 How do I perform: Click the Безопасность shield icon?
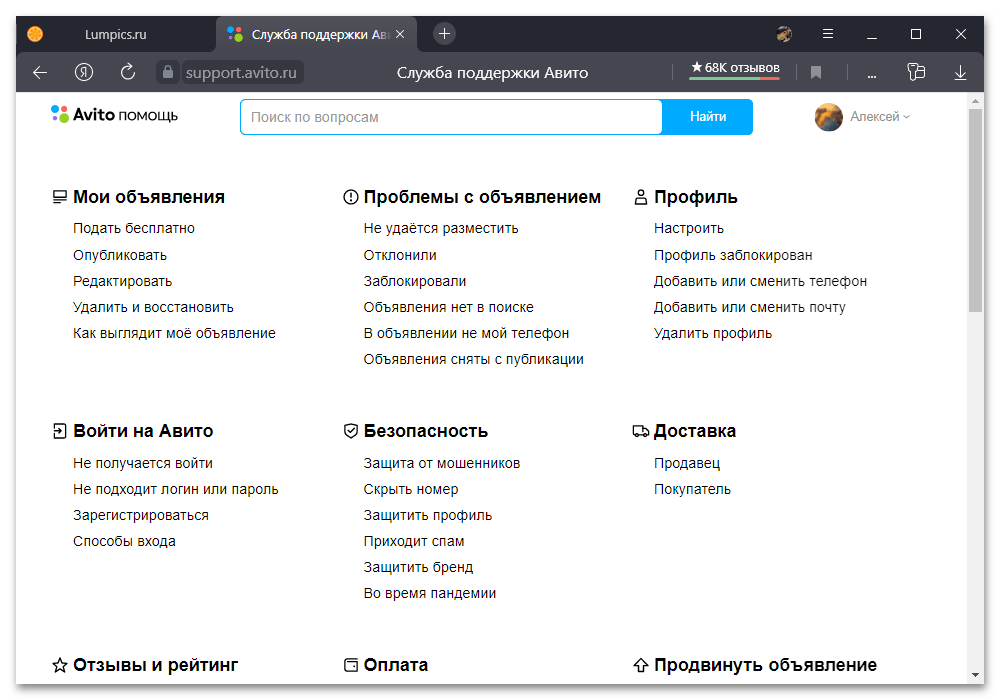point(350,432)
